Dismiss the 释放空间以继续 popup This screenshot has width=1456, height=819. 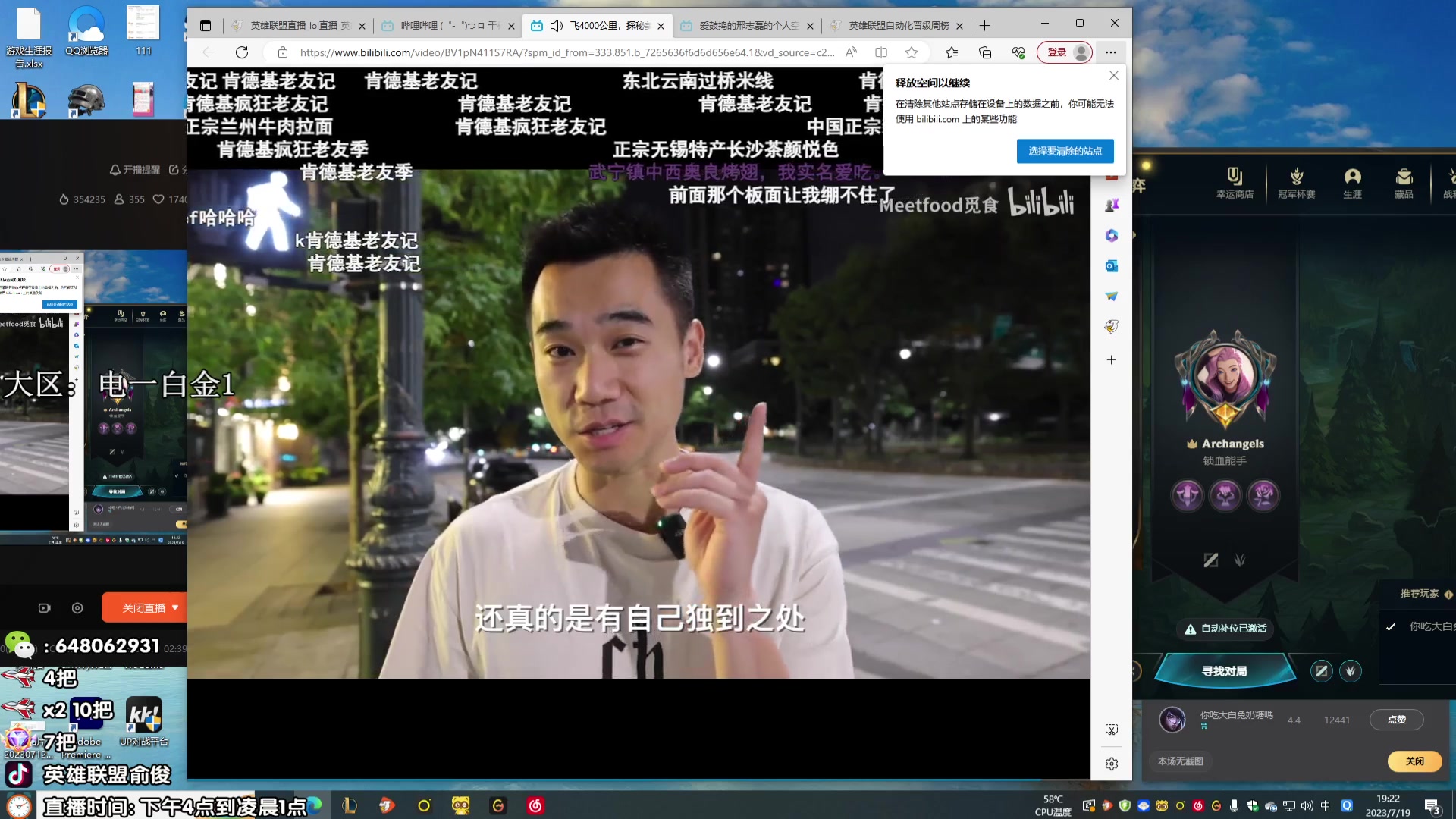(x=1113, y=75)
